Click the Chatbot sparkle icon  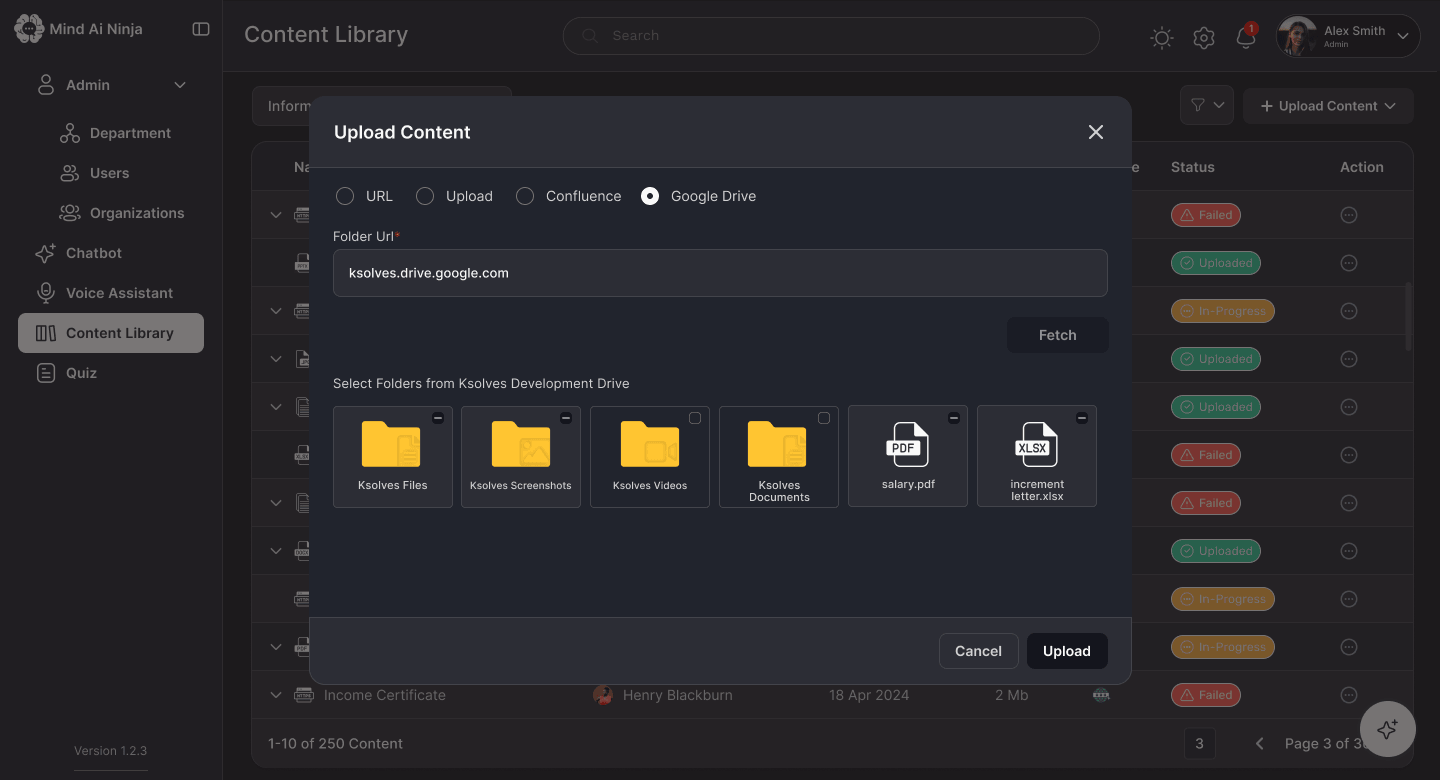[45, 253]
